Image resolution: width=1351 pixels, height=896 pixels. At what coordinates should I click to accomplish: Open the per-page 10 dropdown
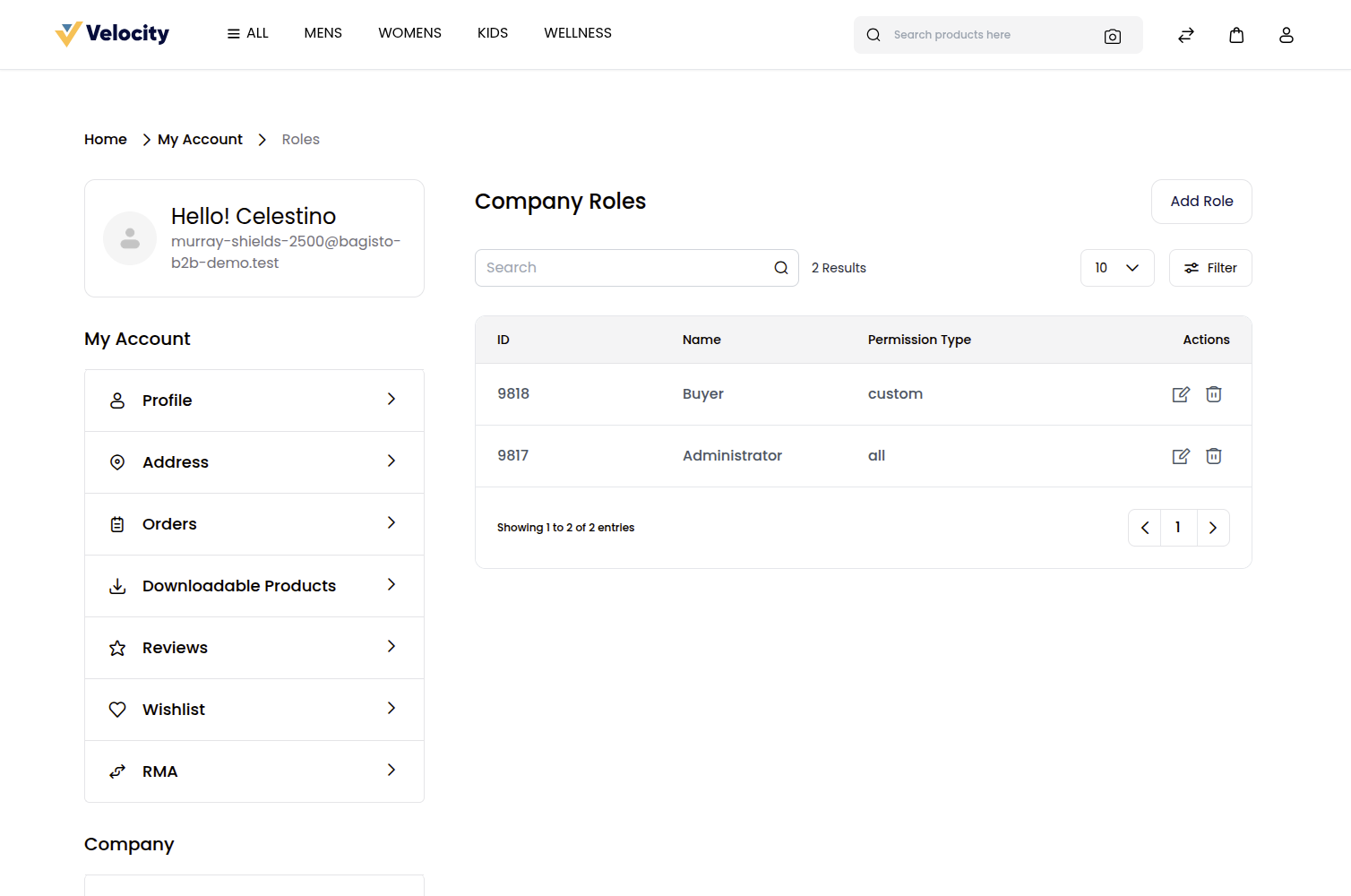click(1117, 268)
